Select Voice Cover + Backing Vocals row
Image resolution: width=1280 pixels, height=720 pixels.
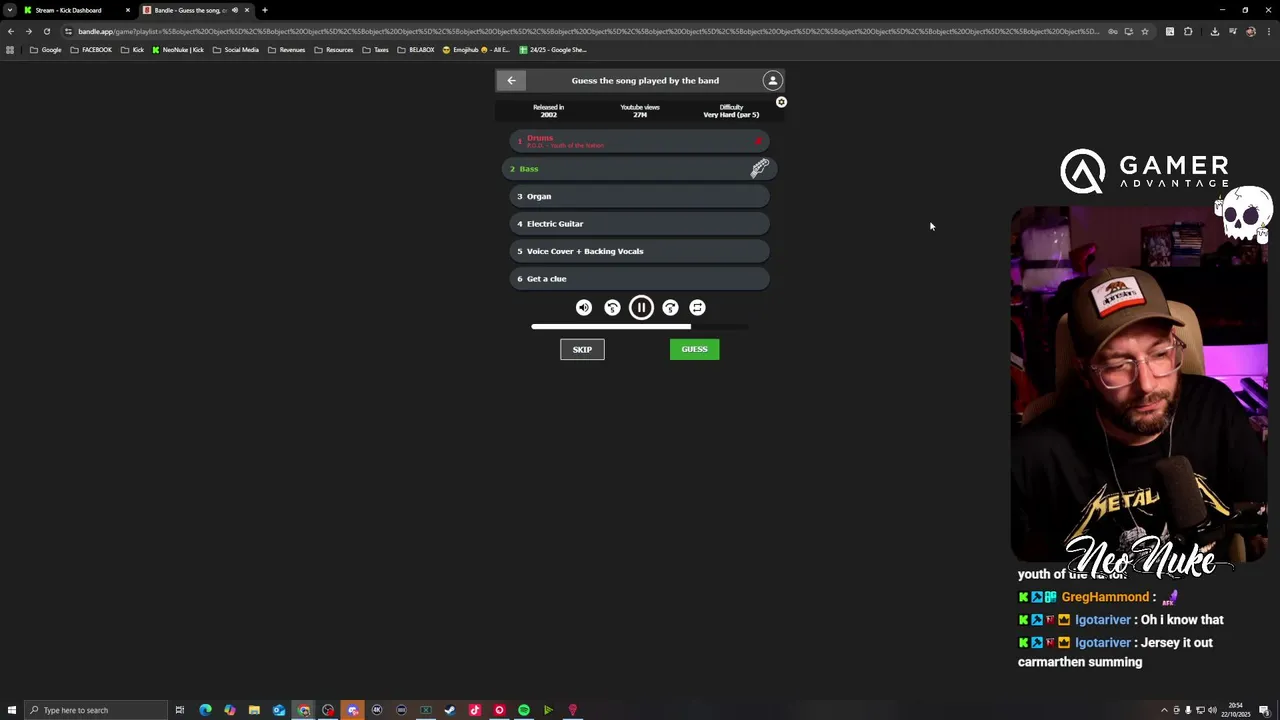[640, 251]
